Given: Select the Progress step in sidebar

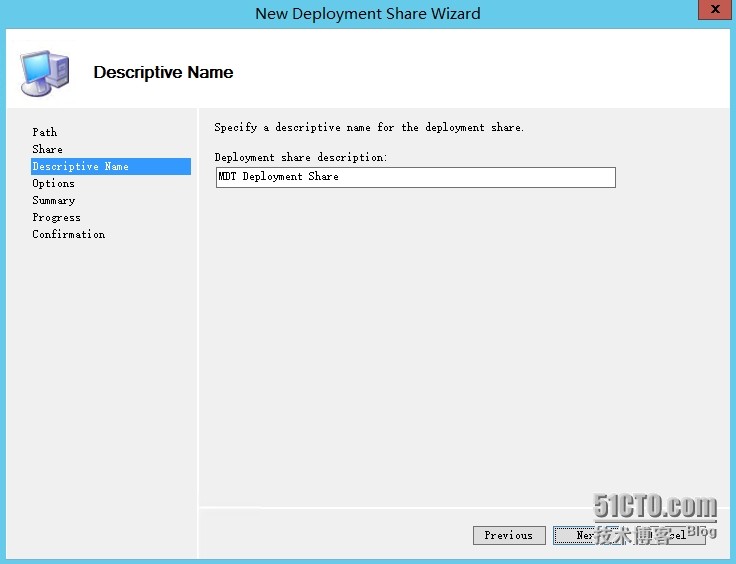Looking at the screenshot, I should click(x=56, y=217).
